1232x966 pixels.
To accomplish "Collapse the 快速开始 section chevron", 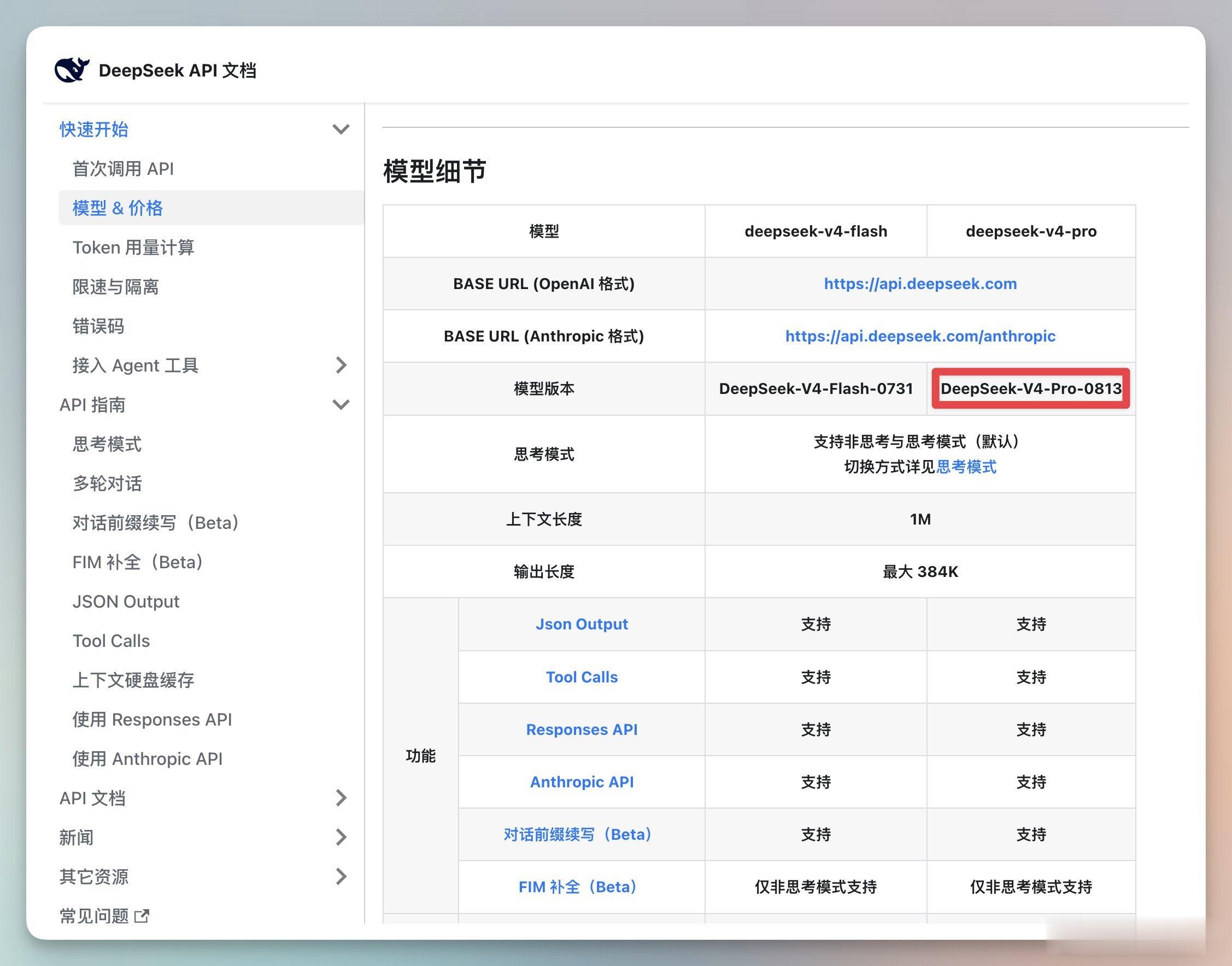I will tap(341, 129).
